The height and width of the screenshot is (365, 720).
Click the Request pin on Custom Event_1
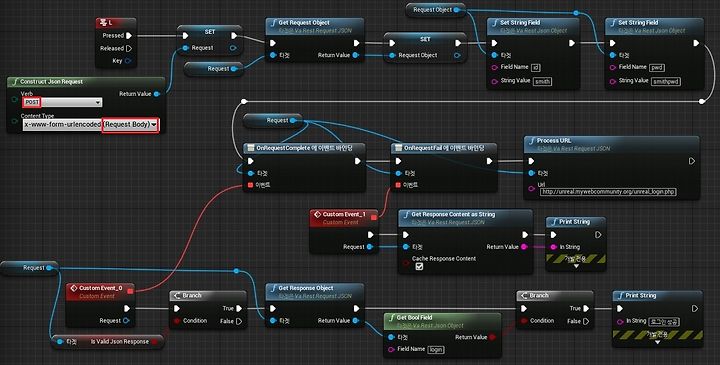point(370,247)
